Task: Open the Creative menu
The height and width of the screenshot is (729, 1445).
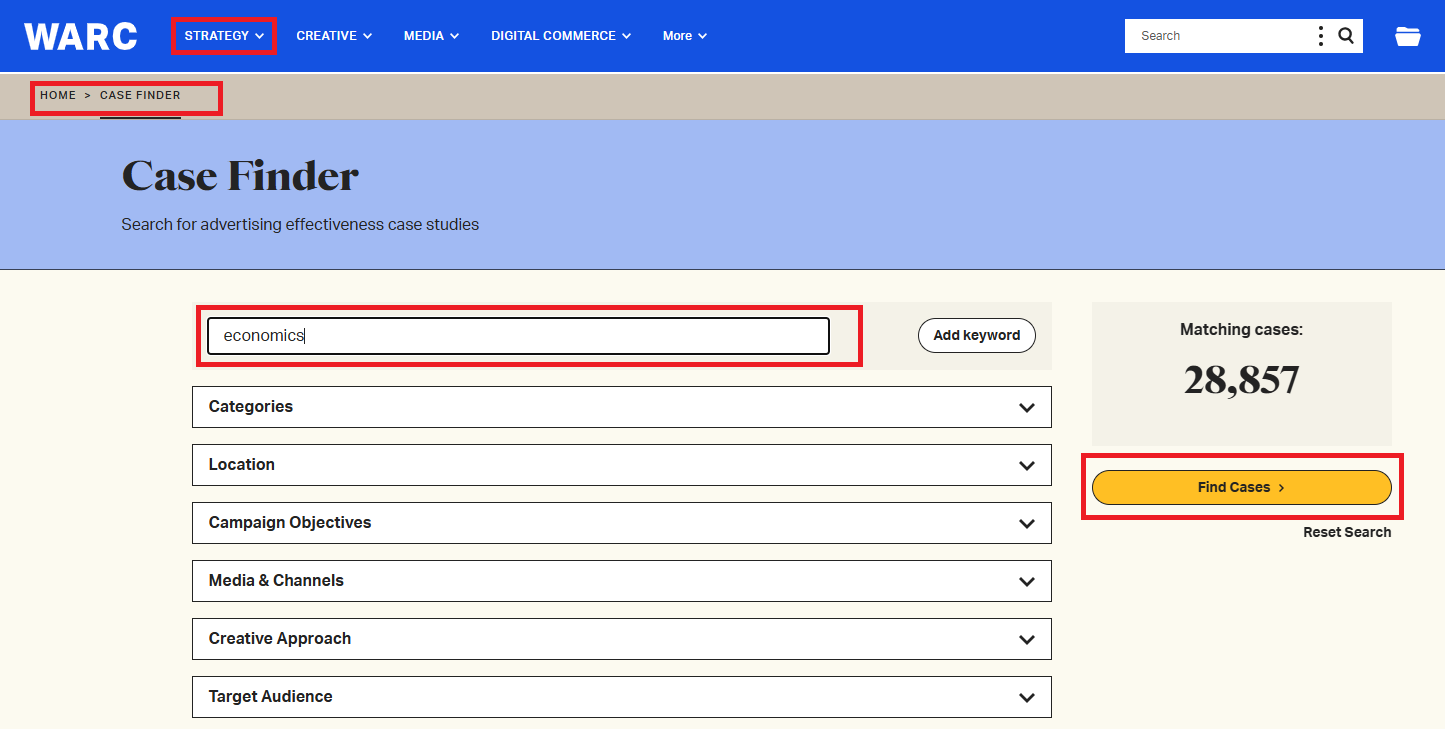Action: point(334,36)
